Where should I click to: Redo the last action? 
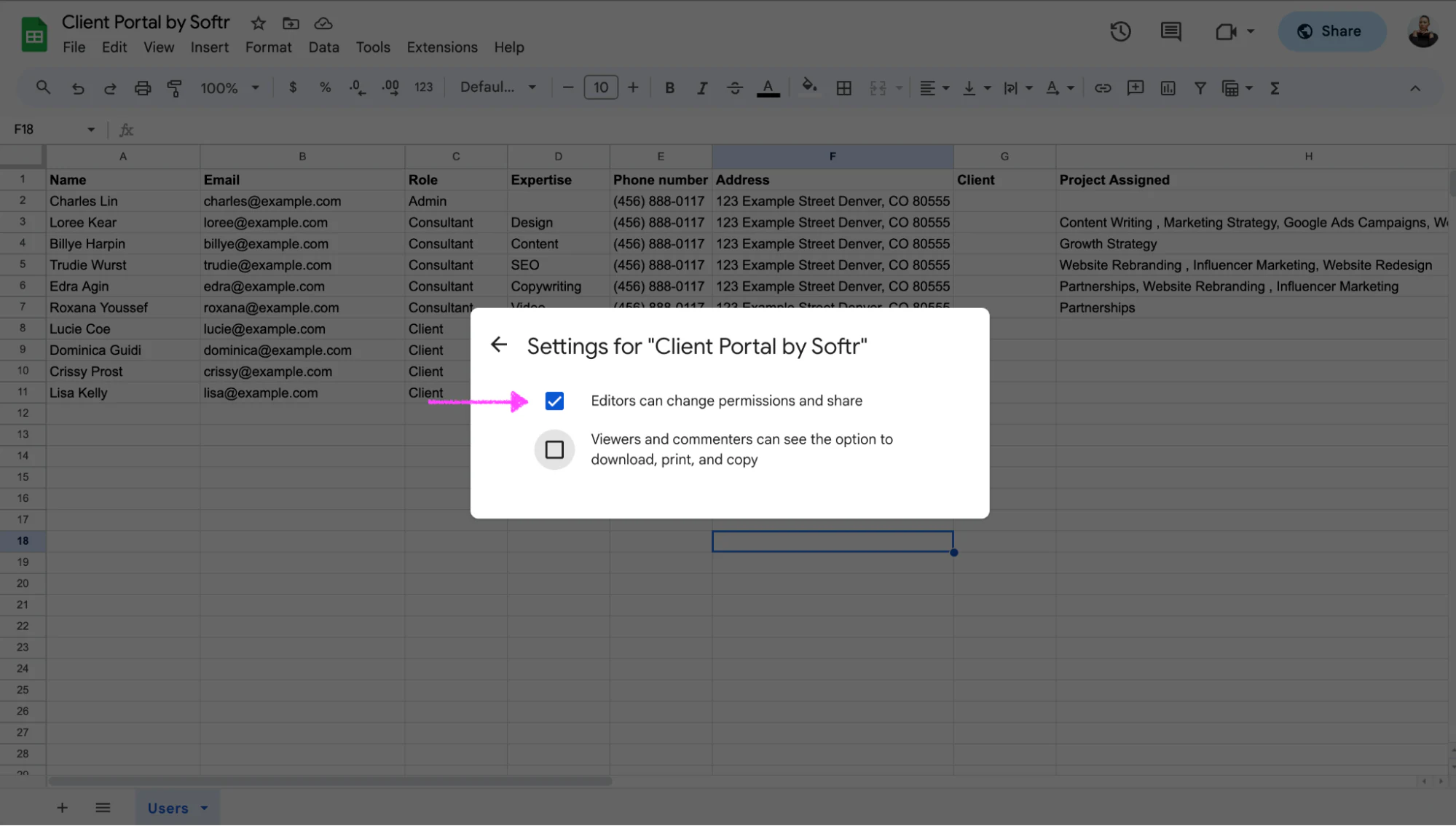click(x=110, y=88)
